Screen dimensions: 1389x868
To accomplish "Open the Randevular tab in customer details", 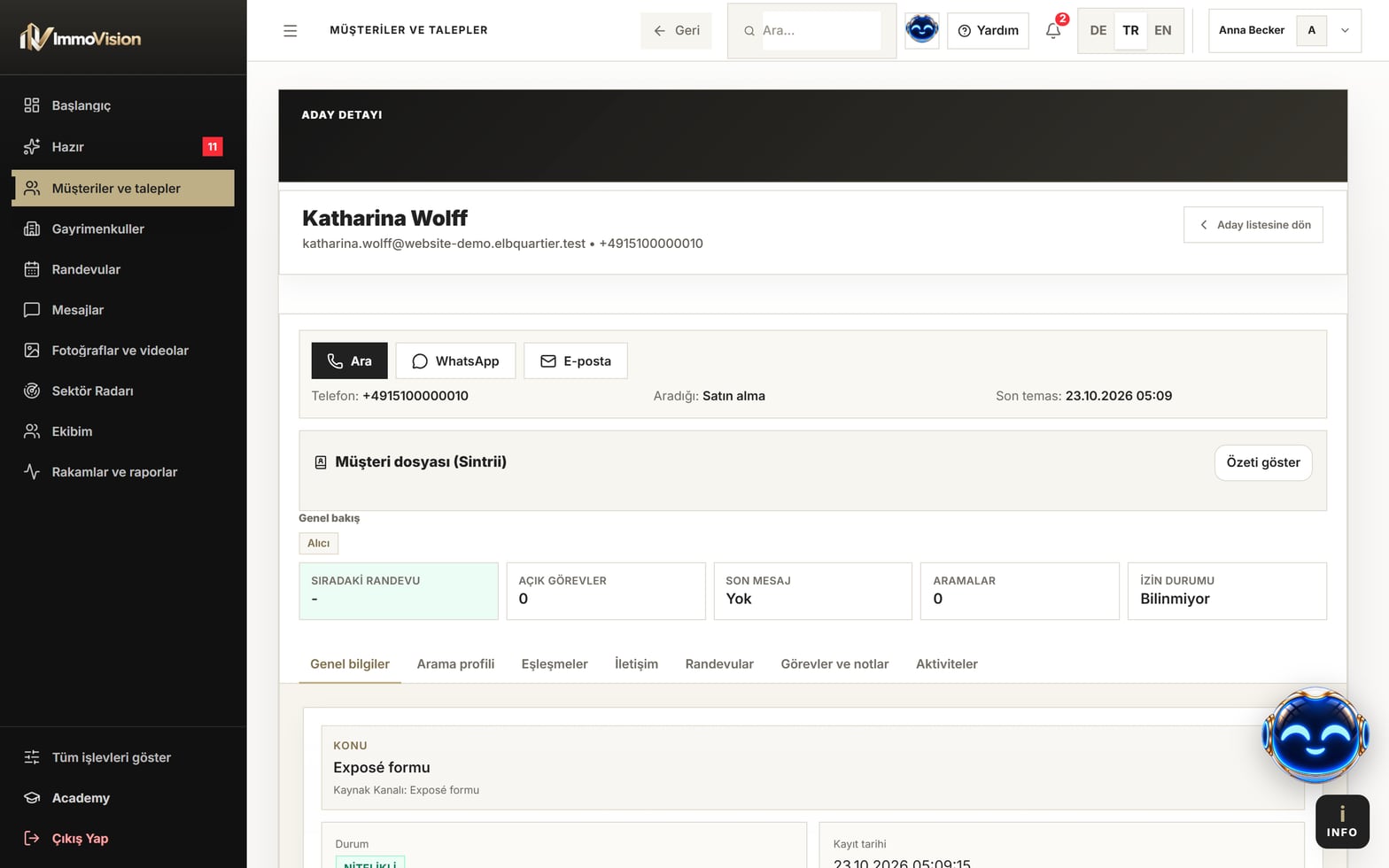I will tap(719, 664).
